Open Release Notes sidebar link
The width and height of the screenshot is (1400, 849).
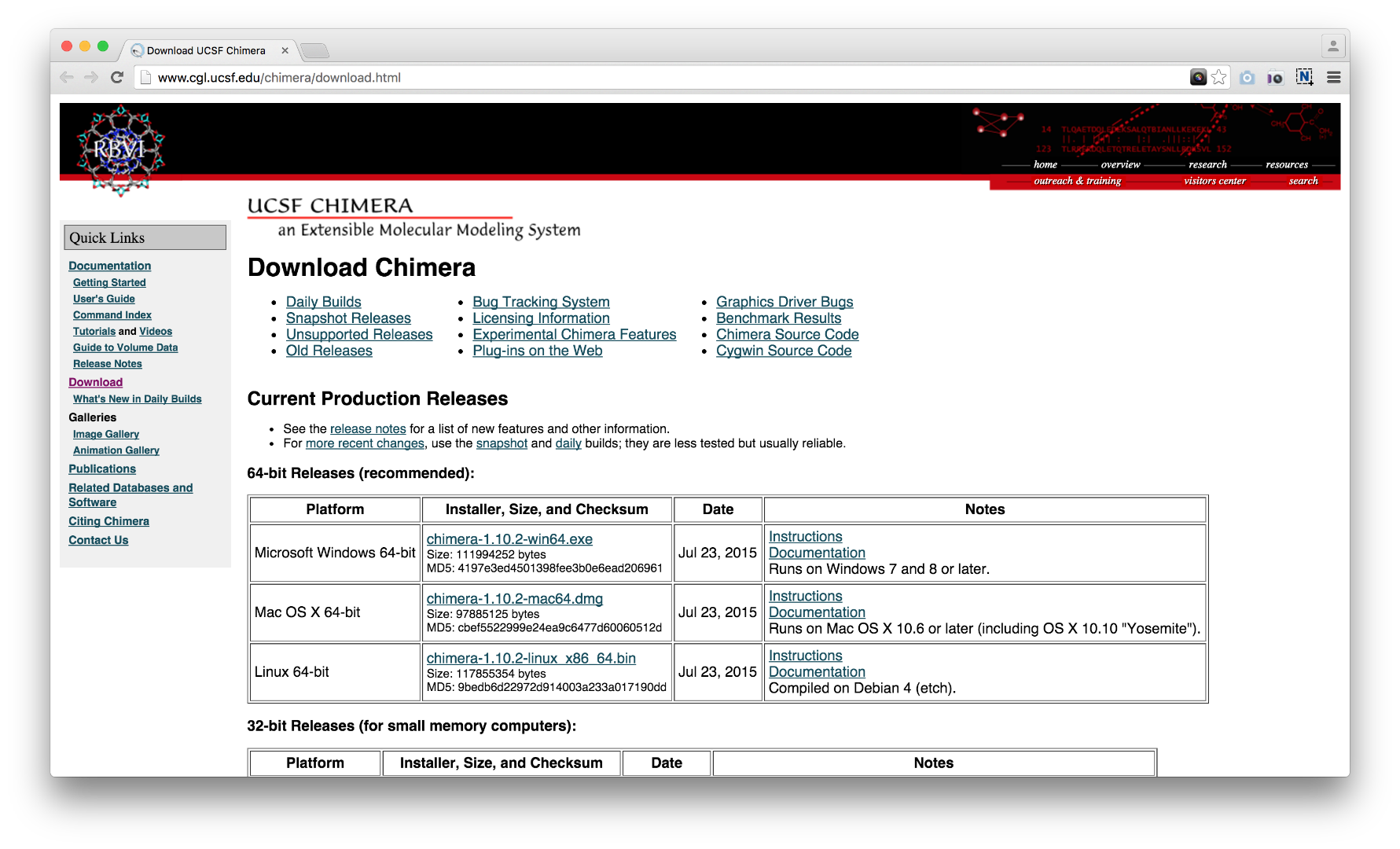(107, 363)
